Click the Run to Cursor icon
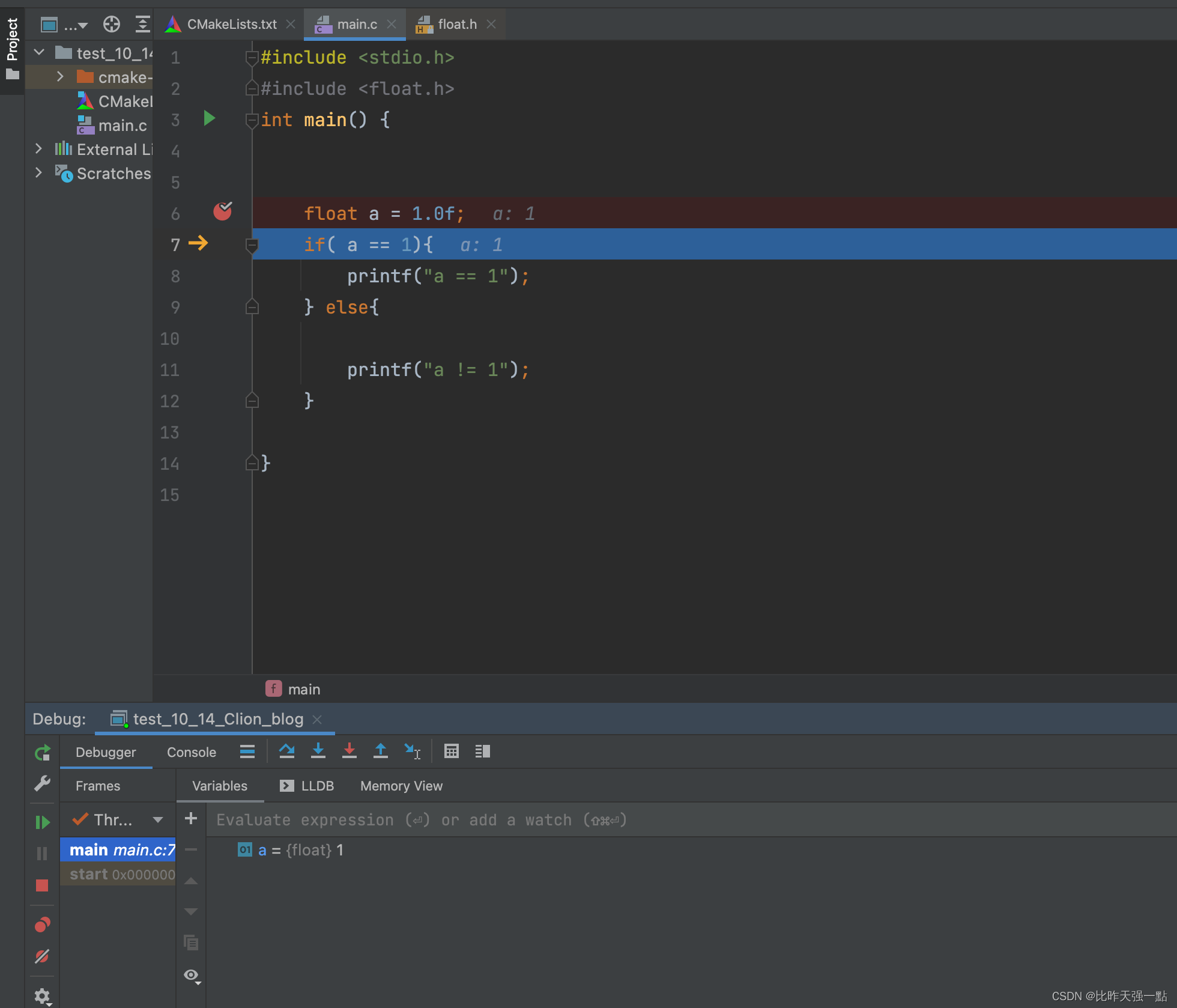The height and width of the screenshot is (1008, 1177). 413,751
